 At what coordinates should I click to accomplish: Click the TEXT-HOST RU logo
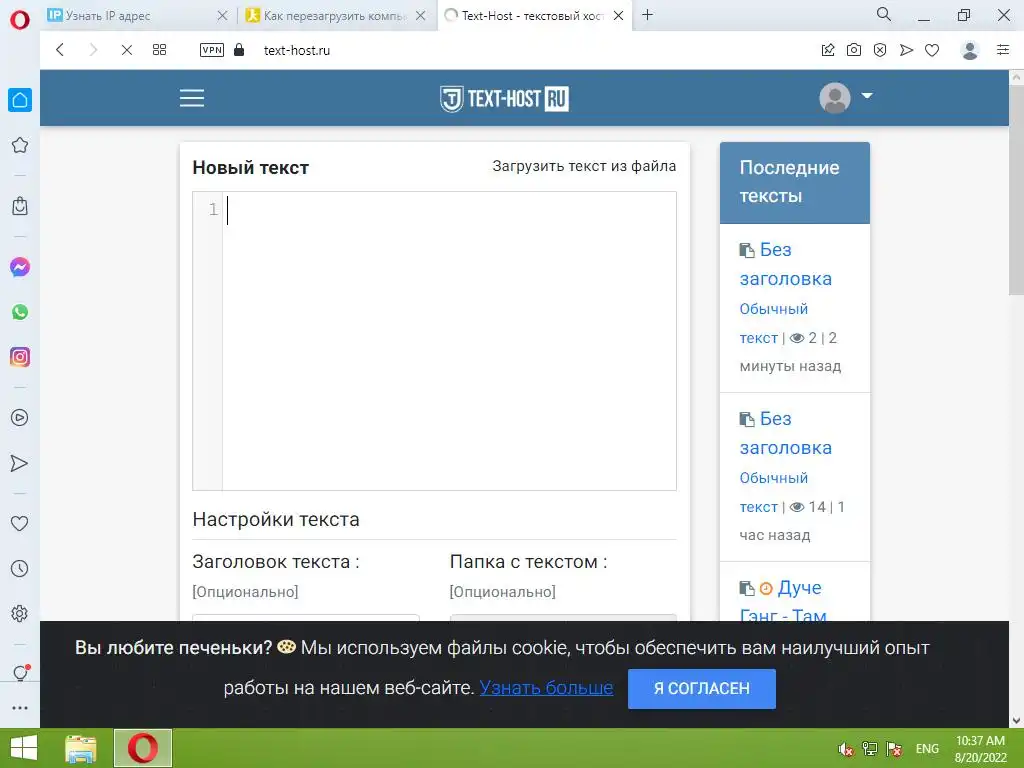click(x=504, y=99)
